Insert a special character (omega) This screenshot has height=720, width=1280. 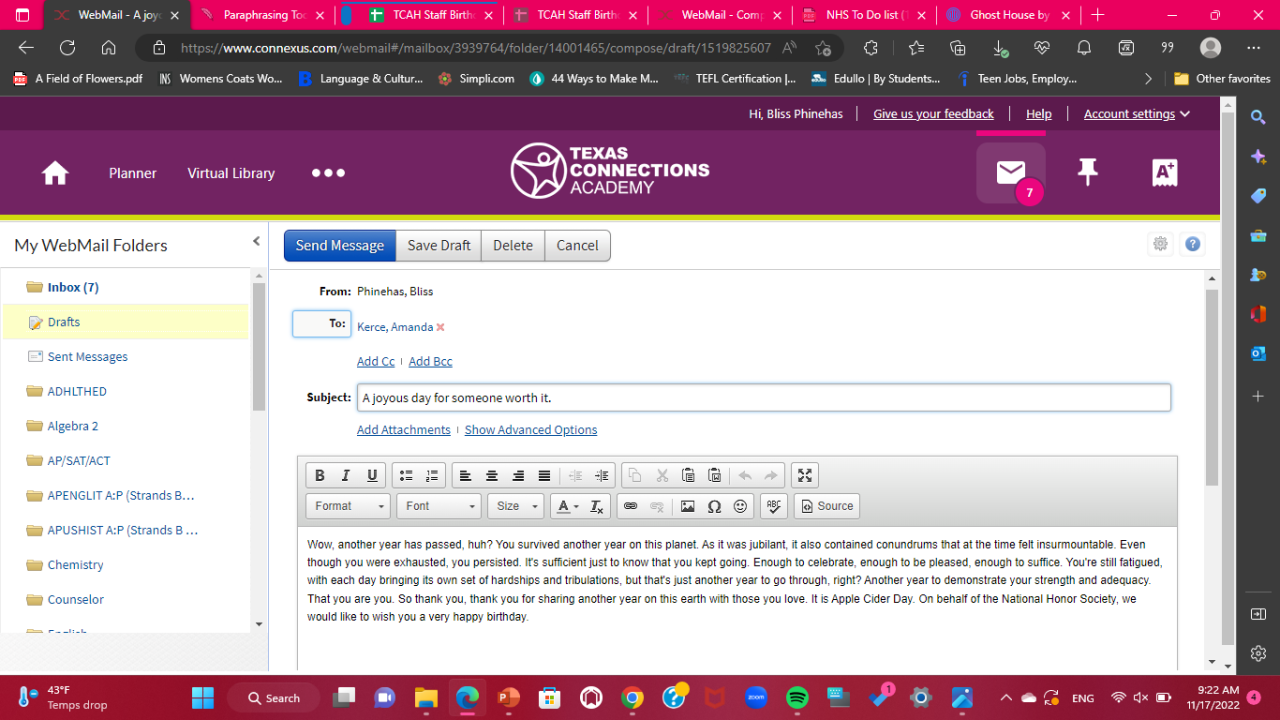click(x=714, y=506)
